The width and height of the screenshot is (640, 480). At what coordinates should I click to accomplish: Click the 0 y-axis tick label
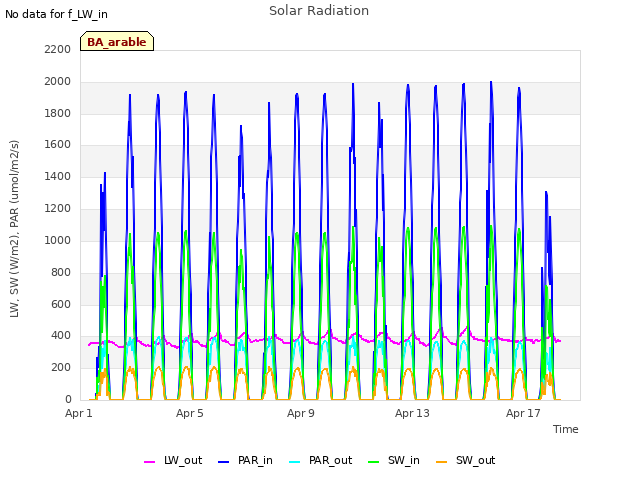(68, 400)
